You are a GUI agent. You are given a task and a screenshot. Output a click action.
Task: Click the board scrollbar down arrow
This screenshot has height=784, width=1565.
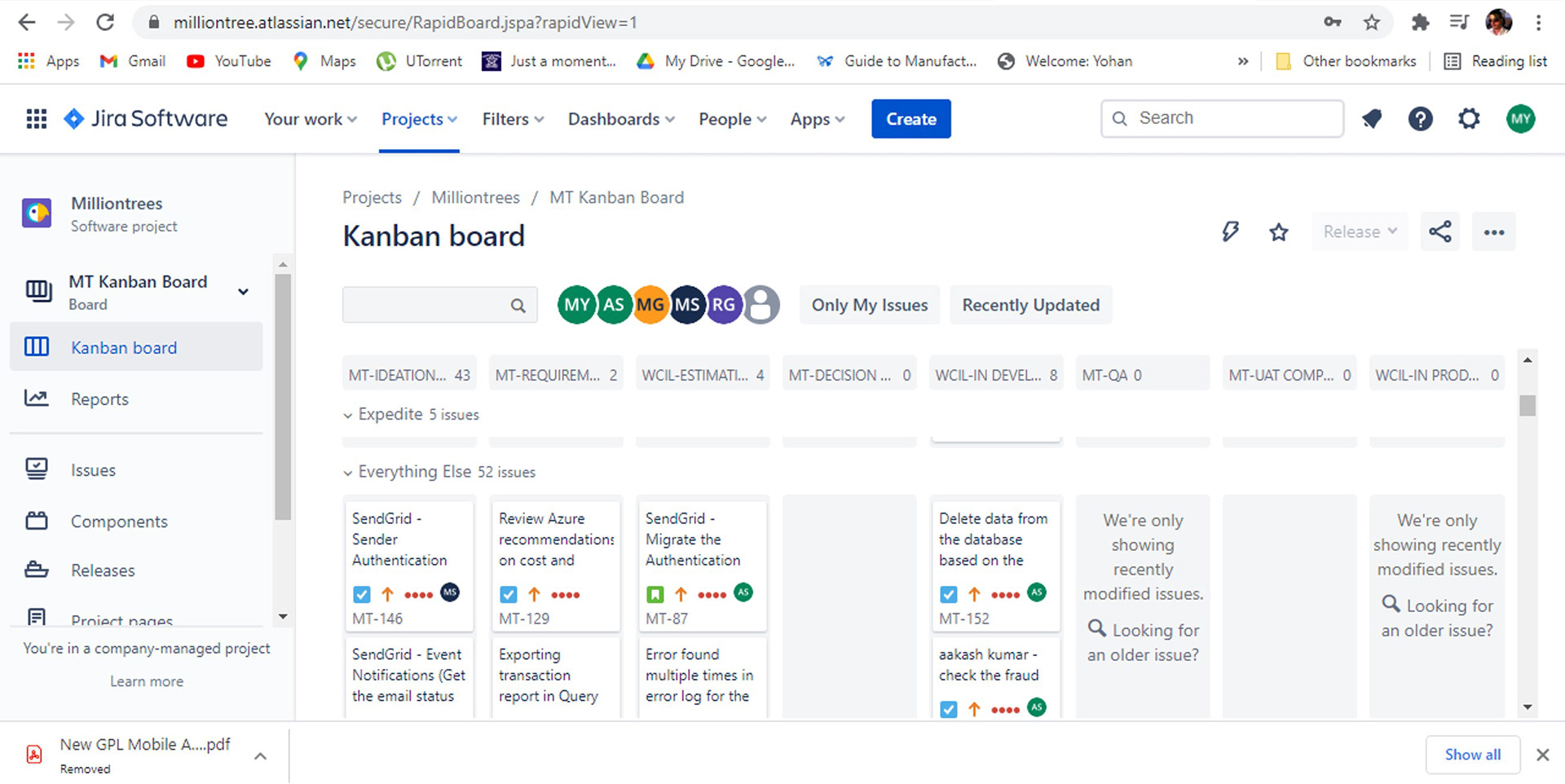tap(1528, 707)
